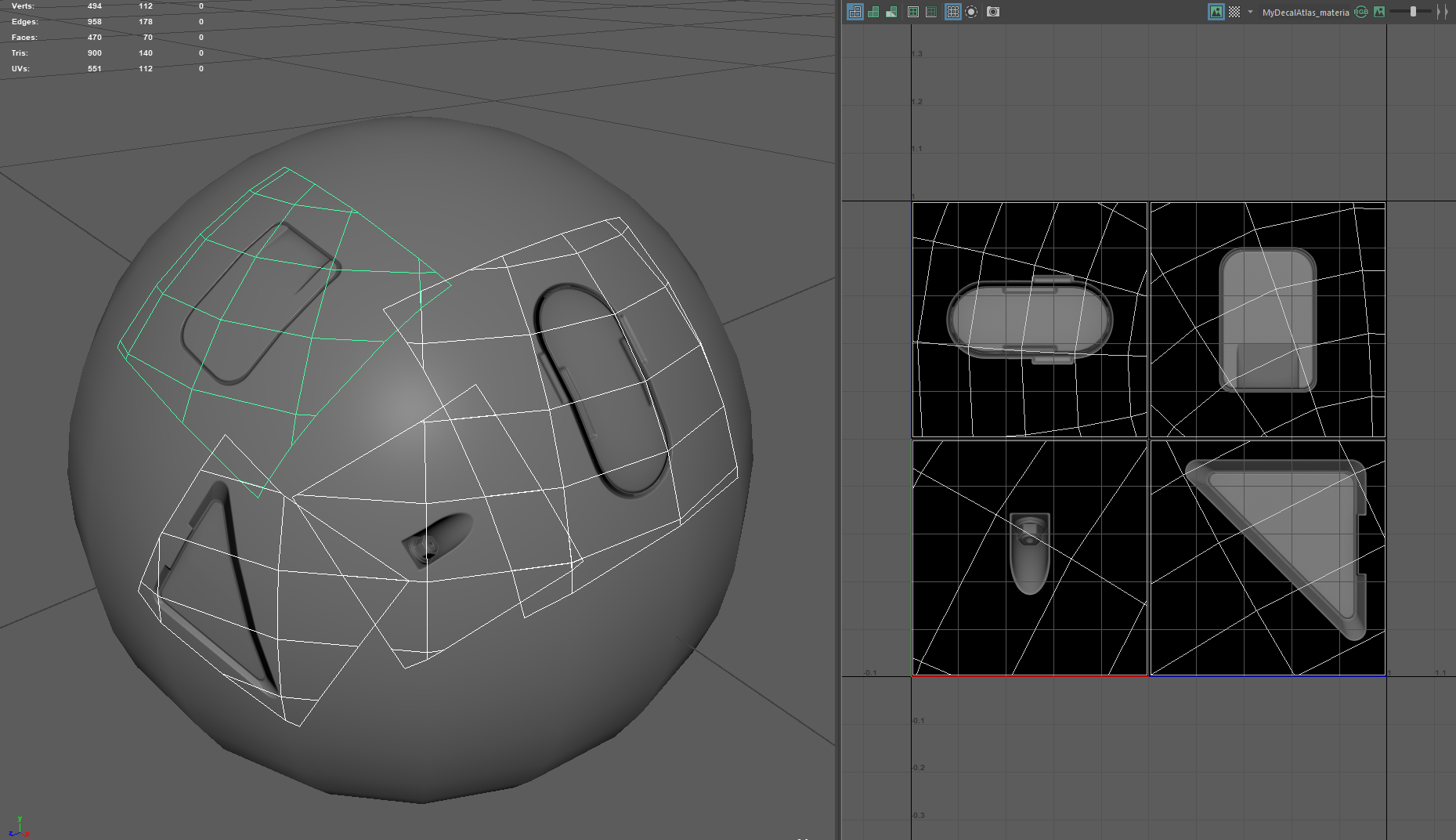Click the icon left of the grid toggle

(931, 12)
